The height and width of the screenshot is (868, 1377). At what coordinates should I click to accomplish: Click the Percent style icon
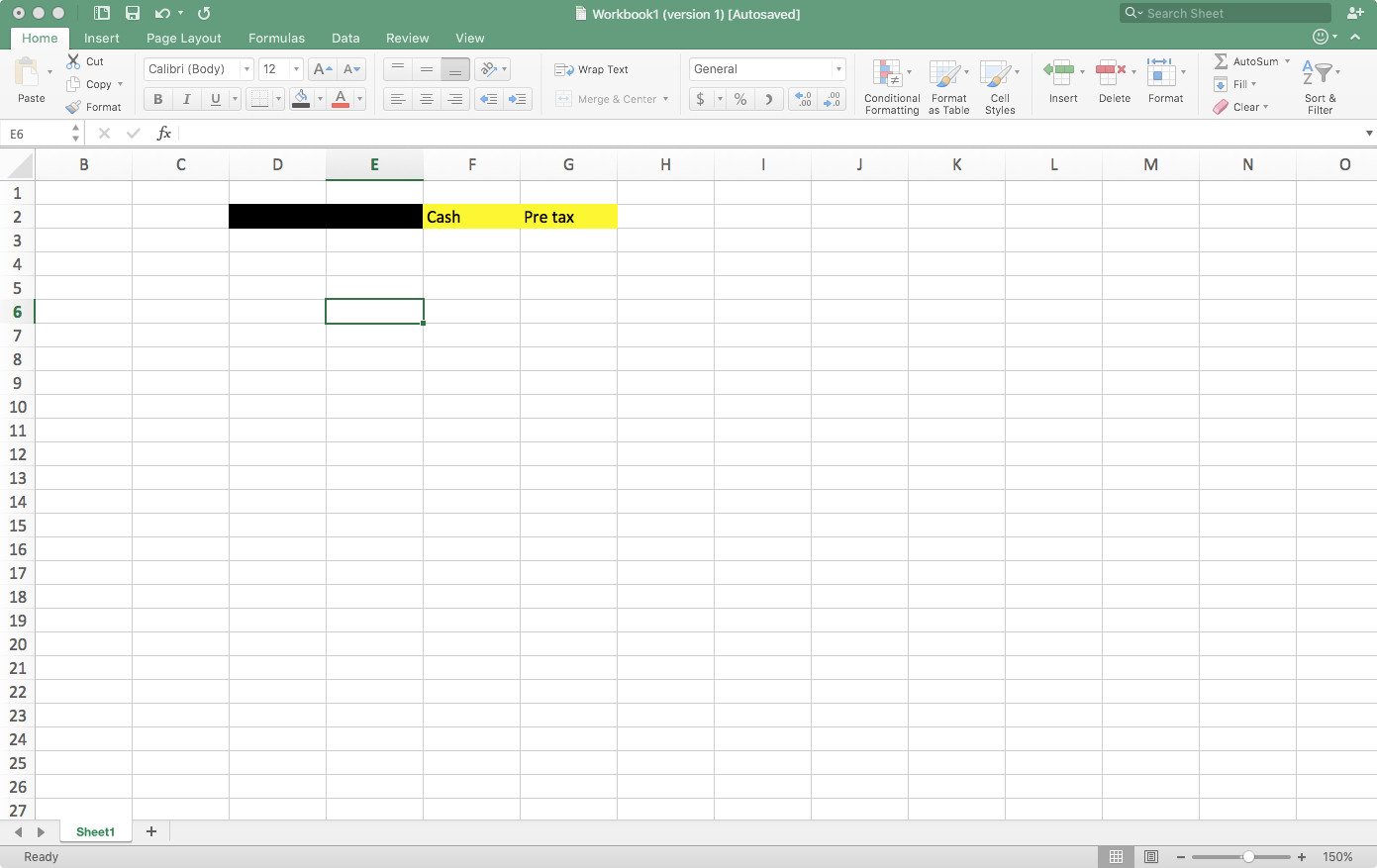[x=738, y=99]
